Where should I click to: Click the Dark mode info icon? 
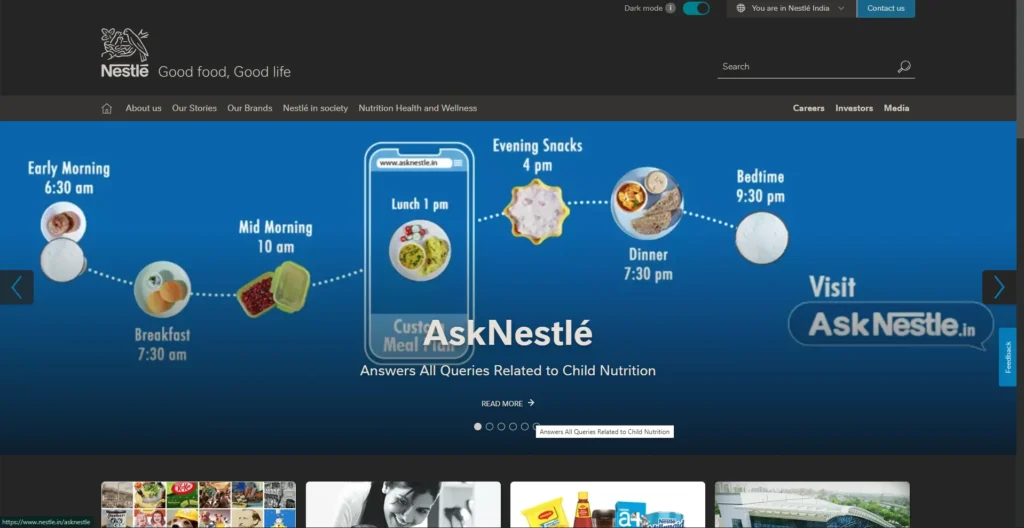point(670,8)
